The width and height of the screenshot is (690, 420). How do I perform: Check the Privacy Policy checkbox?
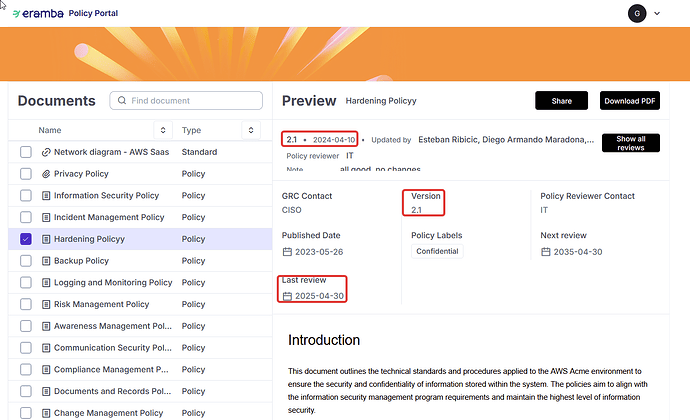point(26,173)
